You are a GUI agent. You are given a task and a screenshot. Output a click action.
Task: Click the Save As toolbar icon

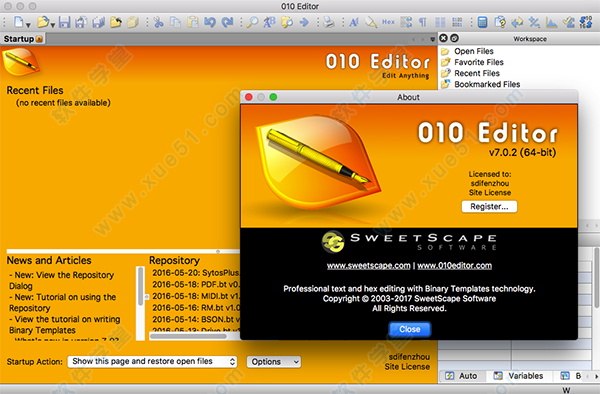tap(81, 22)
